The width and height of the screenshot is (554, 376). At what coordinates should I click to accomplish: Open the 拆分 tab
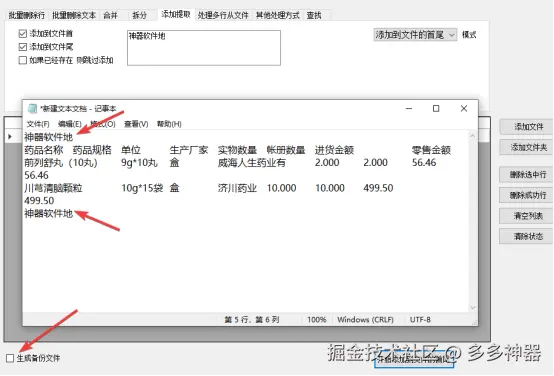[139, 15]
